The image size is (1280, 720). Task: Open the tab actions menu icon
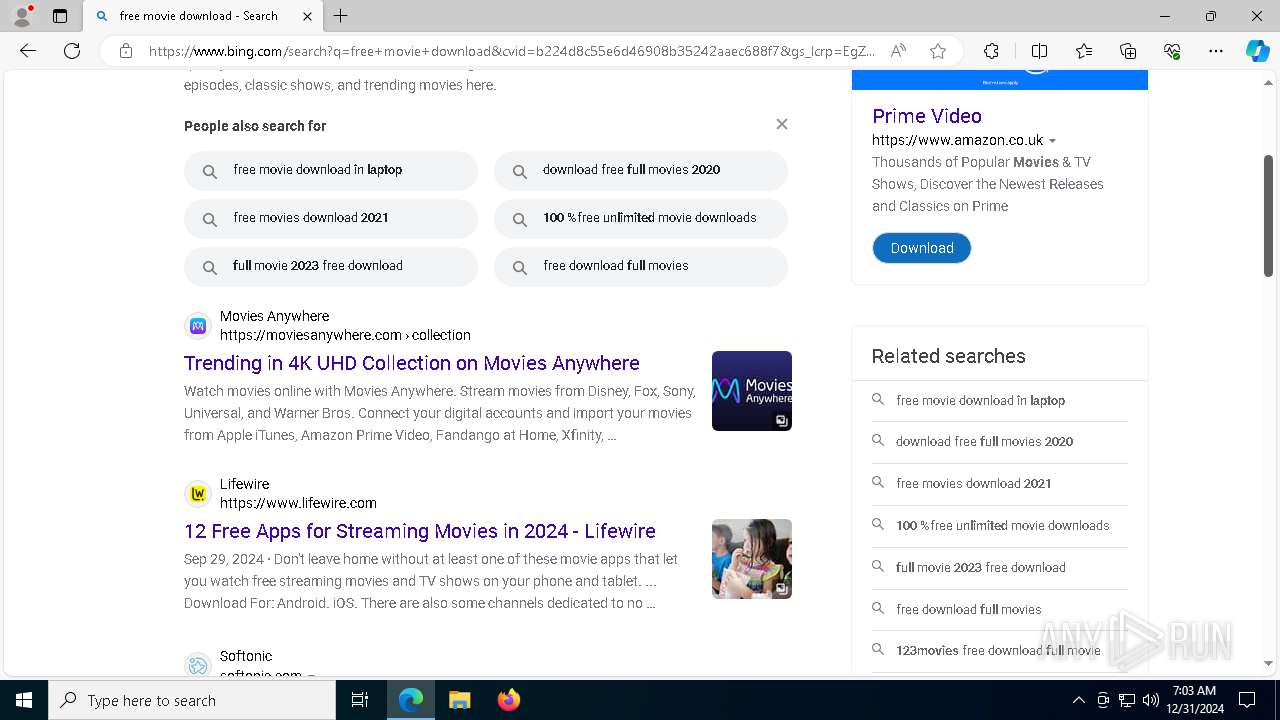[60, 16]
